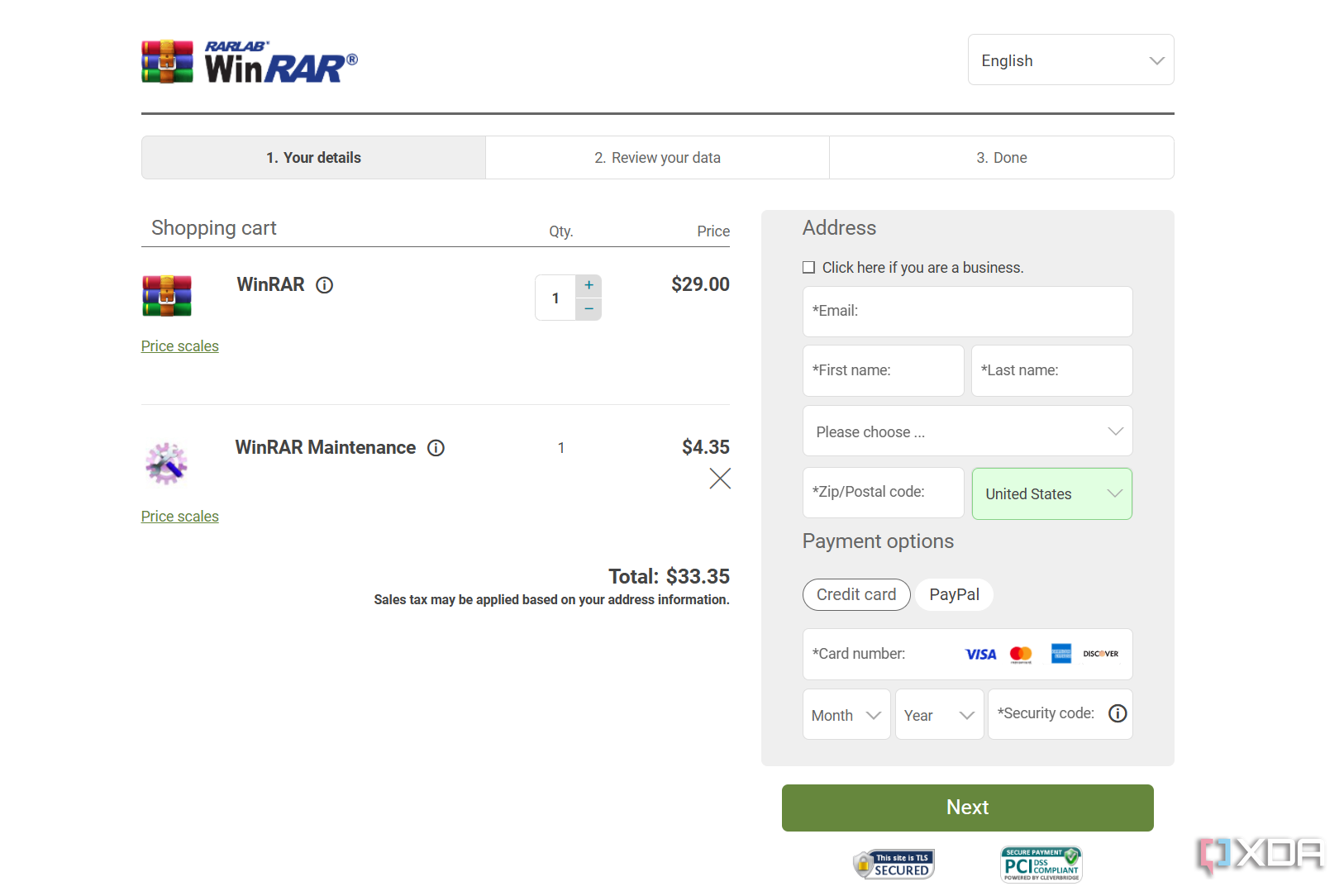Switch to '2. Review your data' step

[658, 157]
